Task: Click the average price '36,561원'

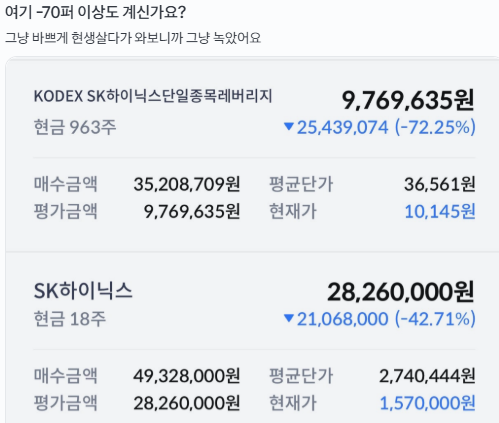Action: click(440, 184)
